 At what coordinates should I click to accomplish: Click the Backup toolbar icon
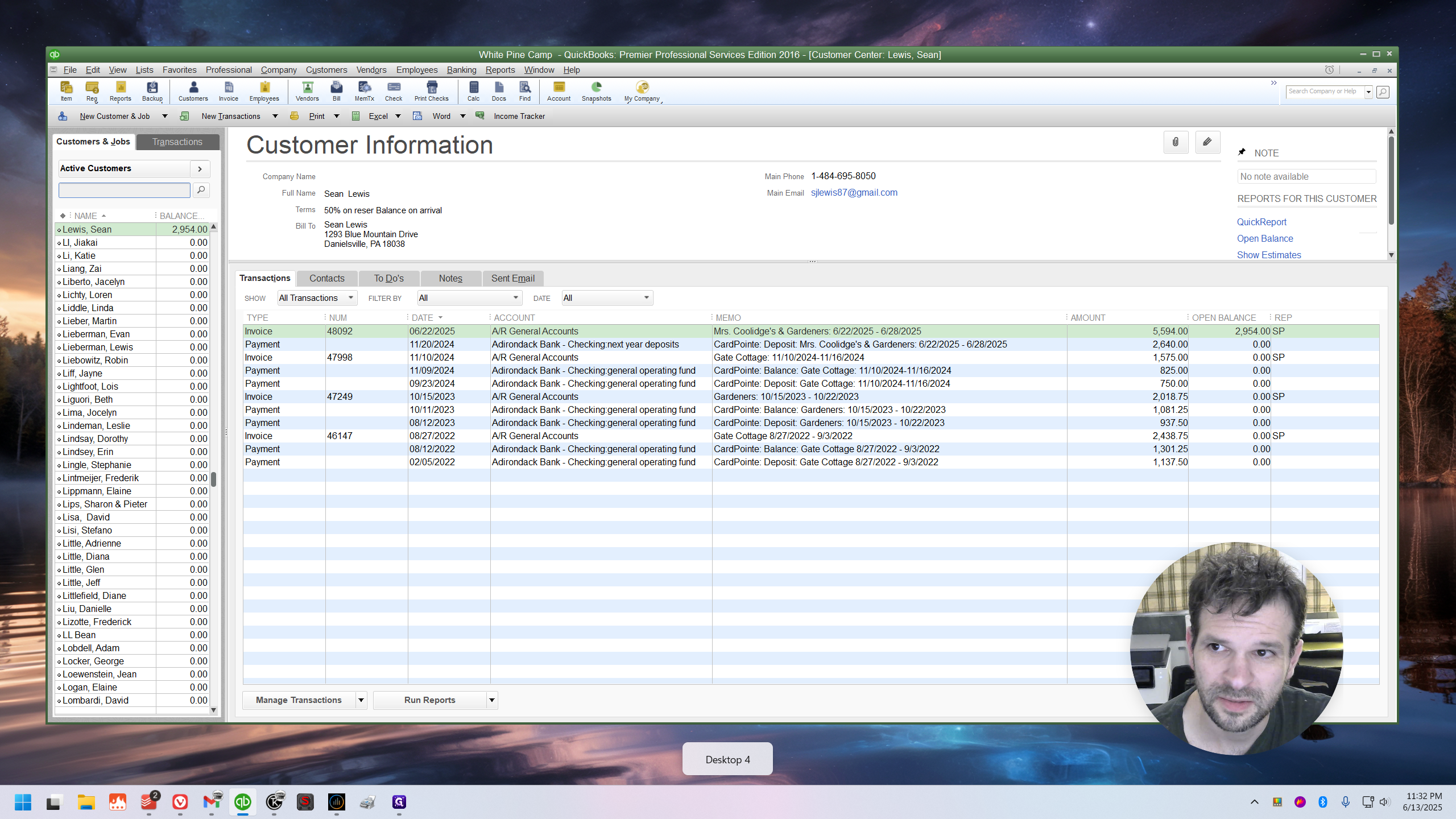pos(152,91)
